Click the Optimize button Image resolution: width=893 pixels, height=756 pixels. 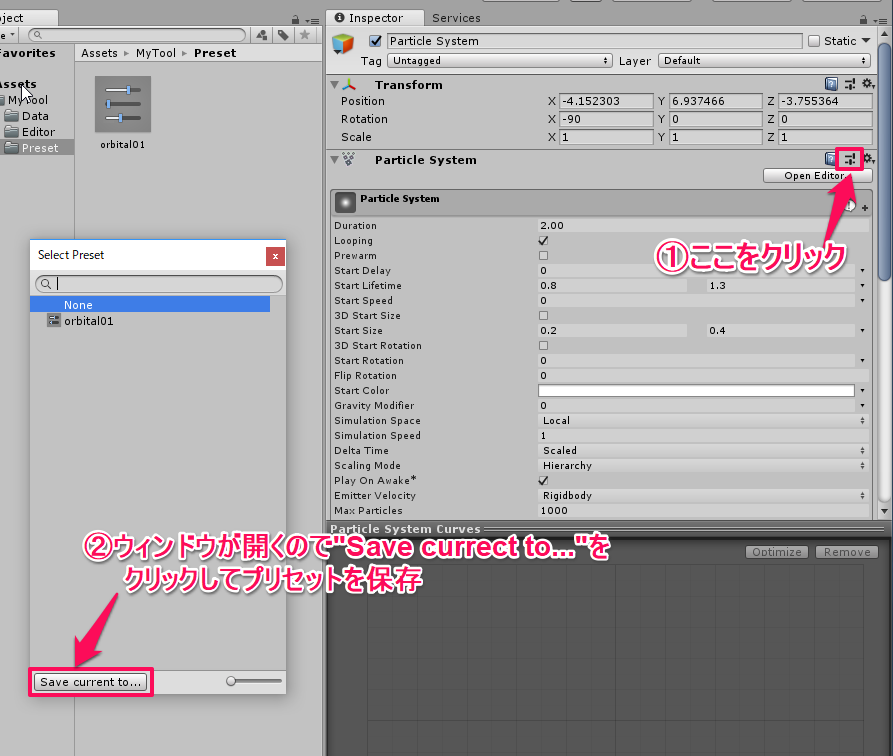(x=776, y=552)
